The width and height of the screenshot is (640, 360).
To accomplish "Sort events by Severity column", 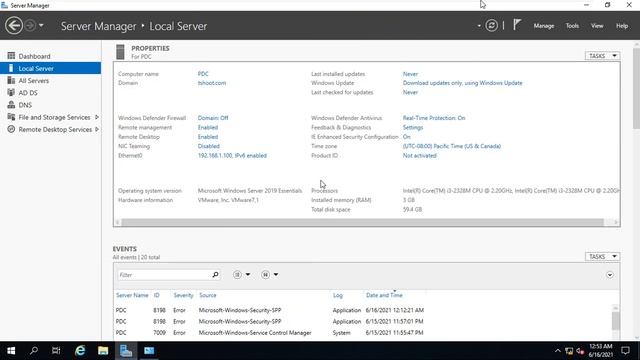I will pos(183,295).
